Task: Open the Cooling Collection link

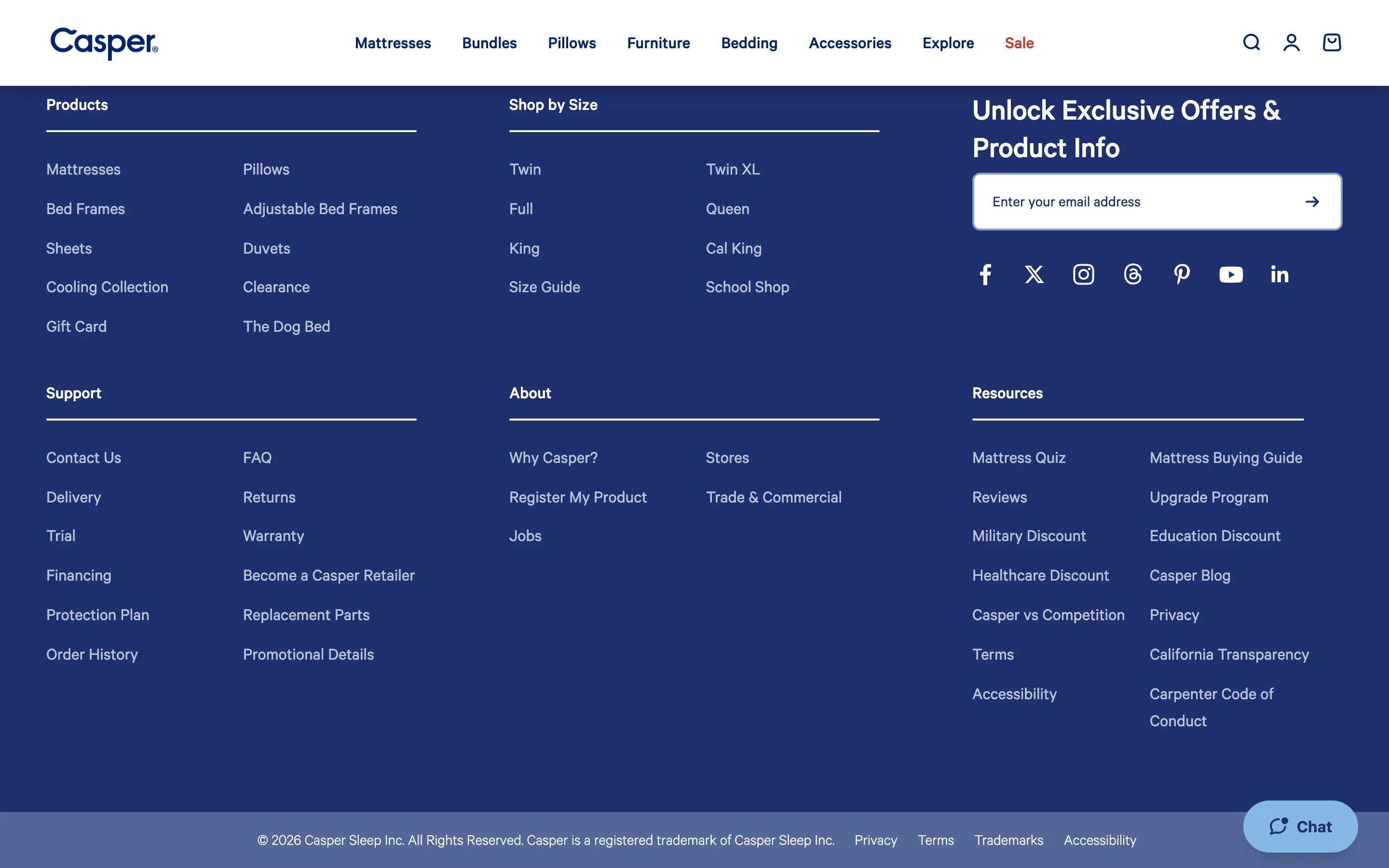Action: coord(108,287)
